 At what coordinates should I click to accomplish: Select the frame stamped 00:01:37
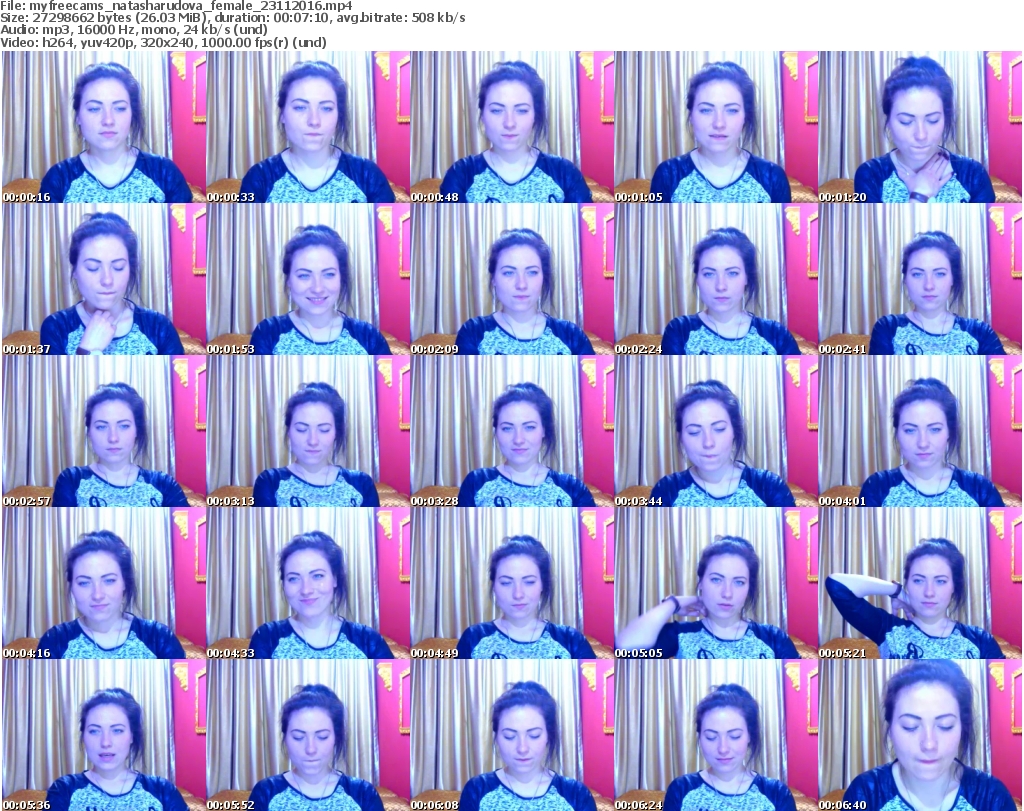click(x=104, y=279)
